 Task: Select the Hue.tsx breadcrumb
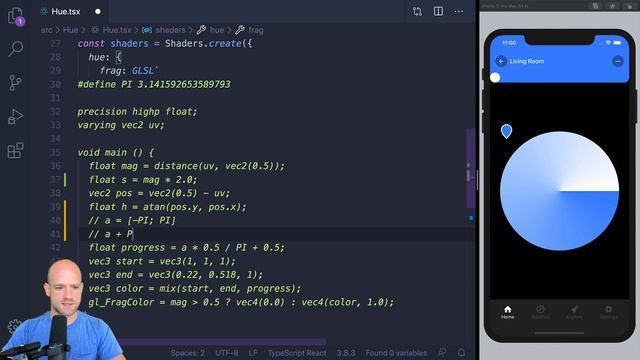(x=111, y=30)
